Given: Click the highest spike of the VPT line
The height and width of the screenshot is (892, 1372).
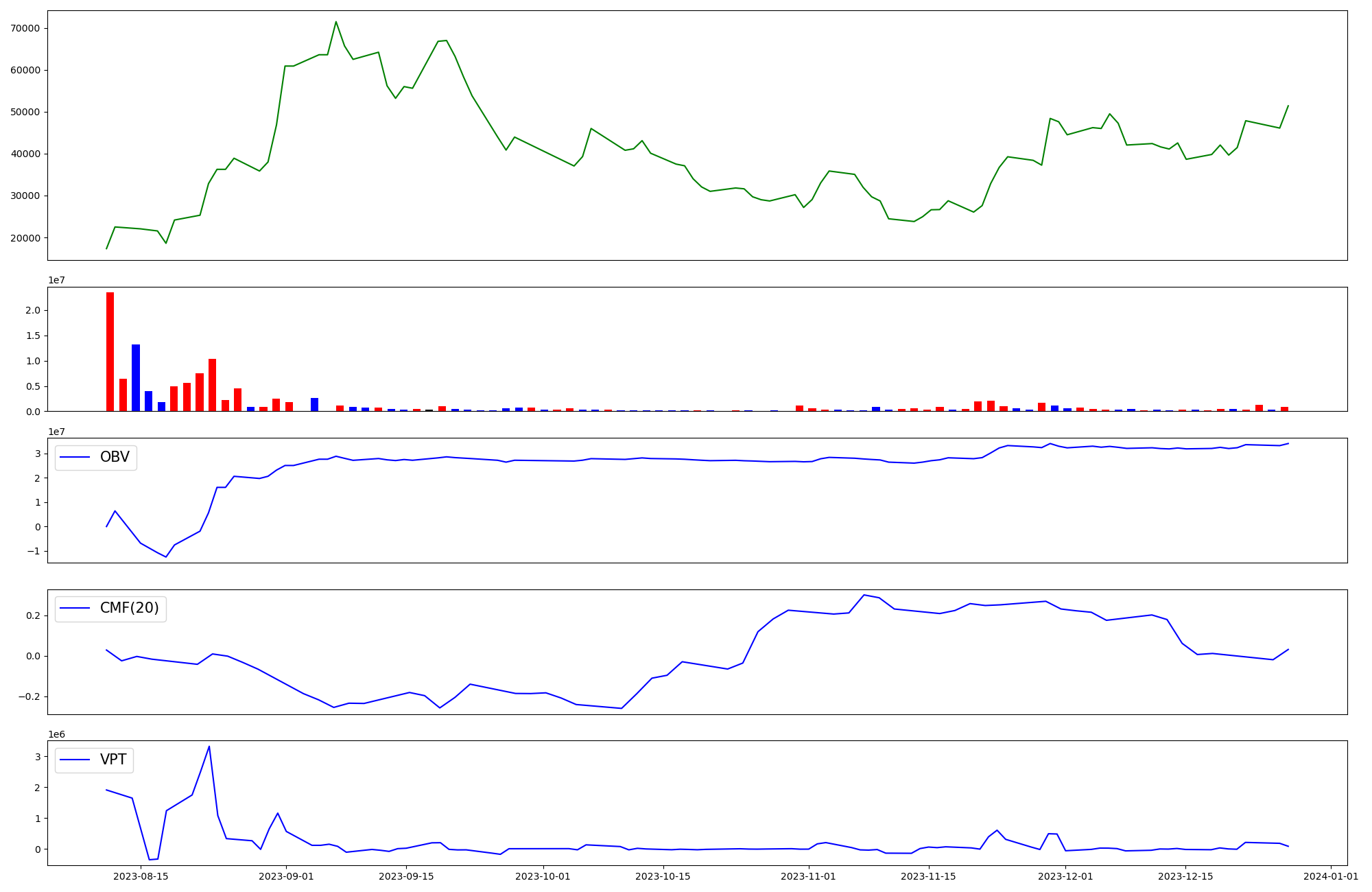Looking at the screenshot, I should (x=209, y=747).
